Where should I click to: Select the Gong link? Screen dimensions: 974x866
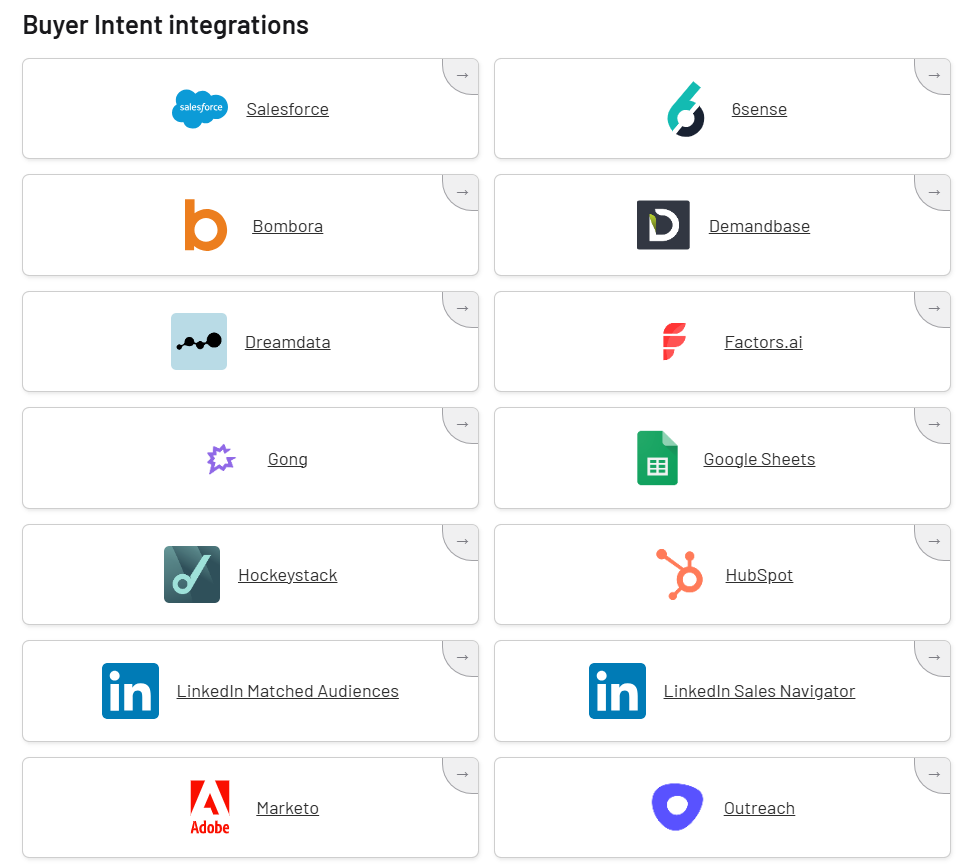coord(288,459)
